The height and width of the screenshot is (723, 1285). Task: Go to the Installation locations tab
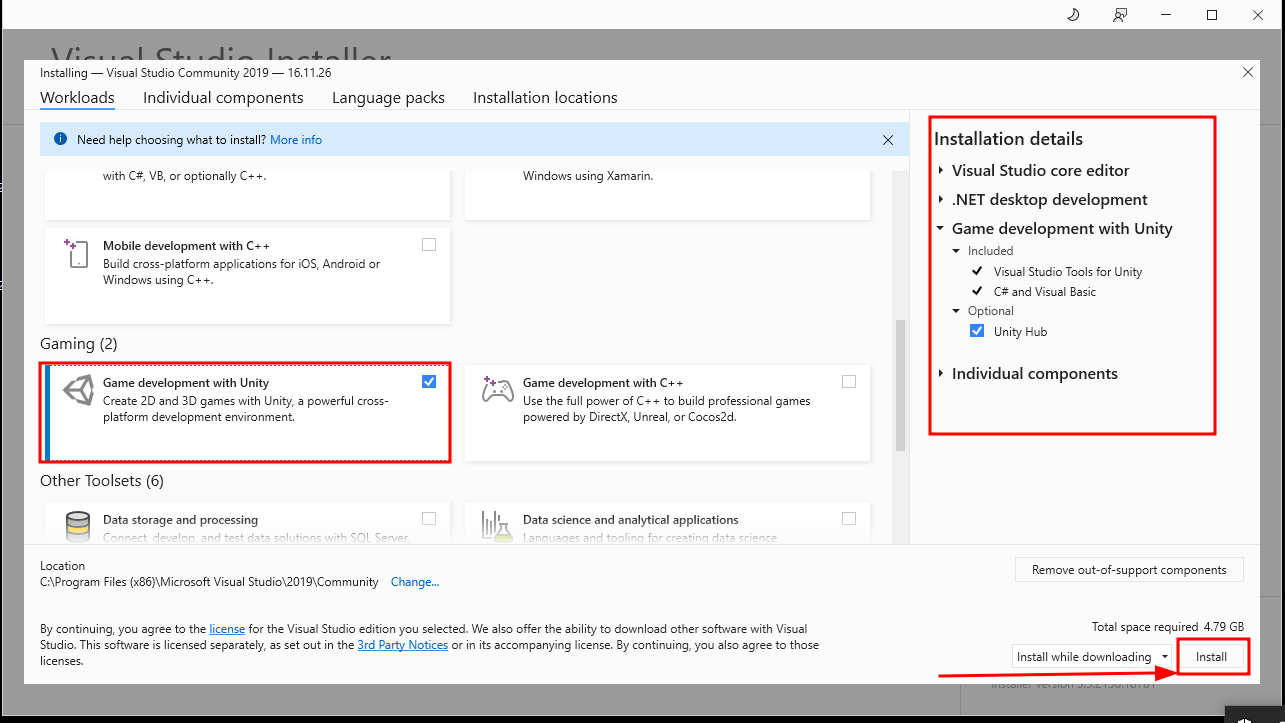click(x=545, y=98)
